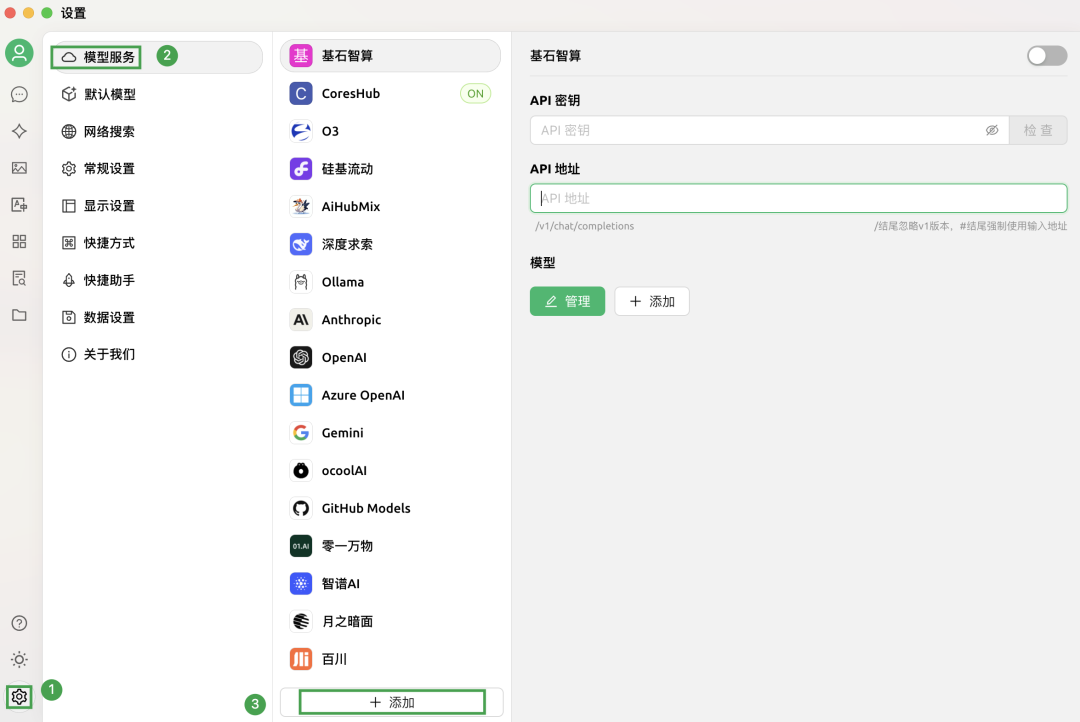The height and width of the screenshot is (722, 1080).
Task: Open the settings gear icon in sidebar
Action: coord(19,697)
